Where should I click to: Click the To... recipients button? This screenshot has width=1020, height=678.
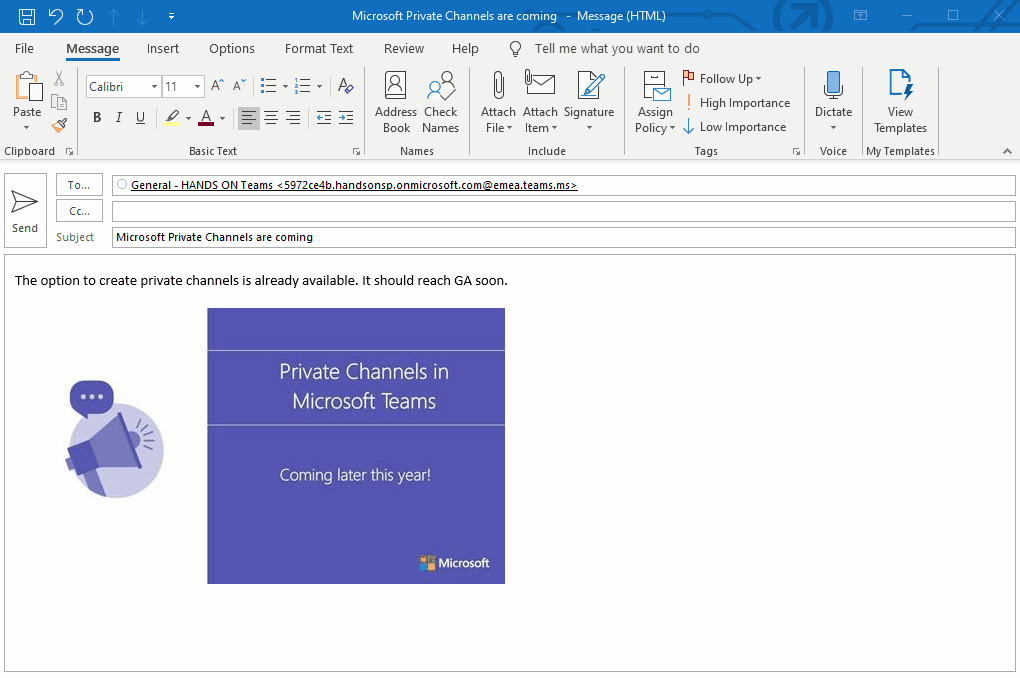[x=79, y=185]
